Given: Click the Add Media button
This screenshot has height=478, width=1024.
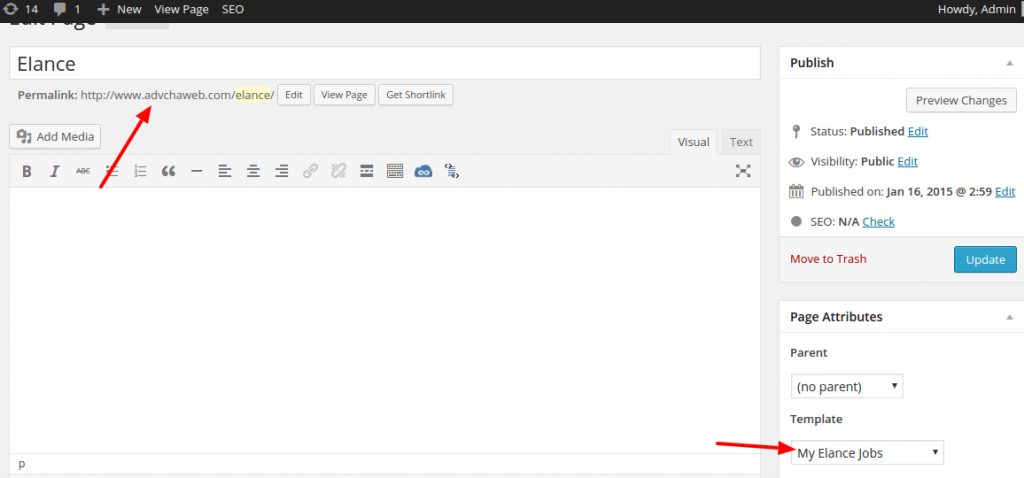Looking at the screenshot, I should coord(56,137).
